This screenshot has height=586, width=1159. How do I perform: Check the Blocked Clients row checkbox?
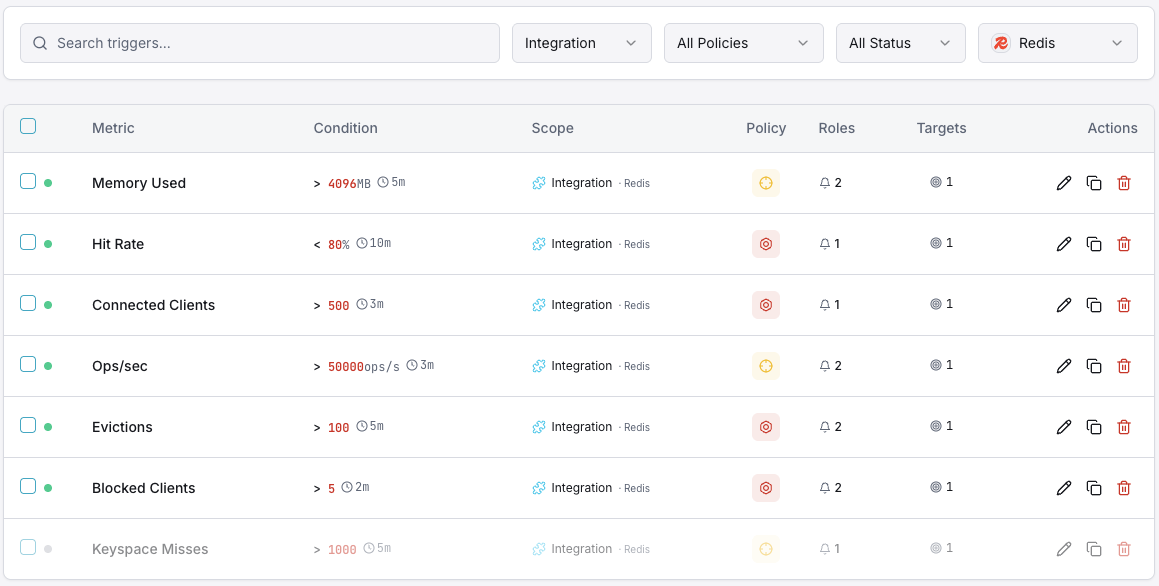(28, 486)
